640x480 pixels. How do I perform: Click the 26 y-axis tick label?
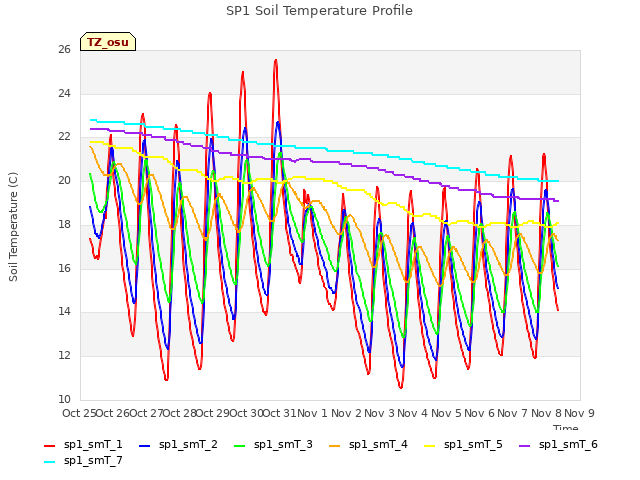coord(64,49)
